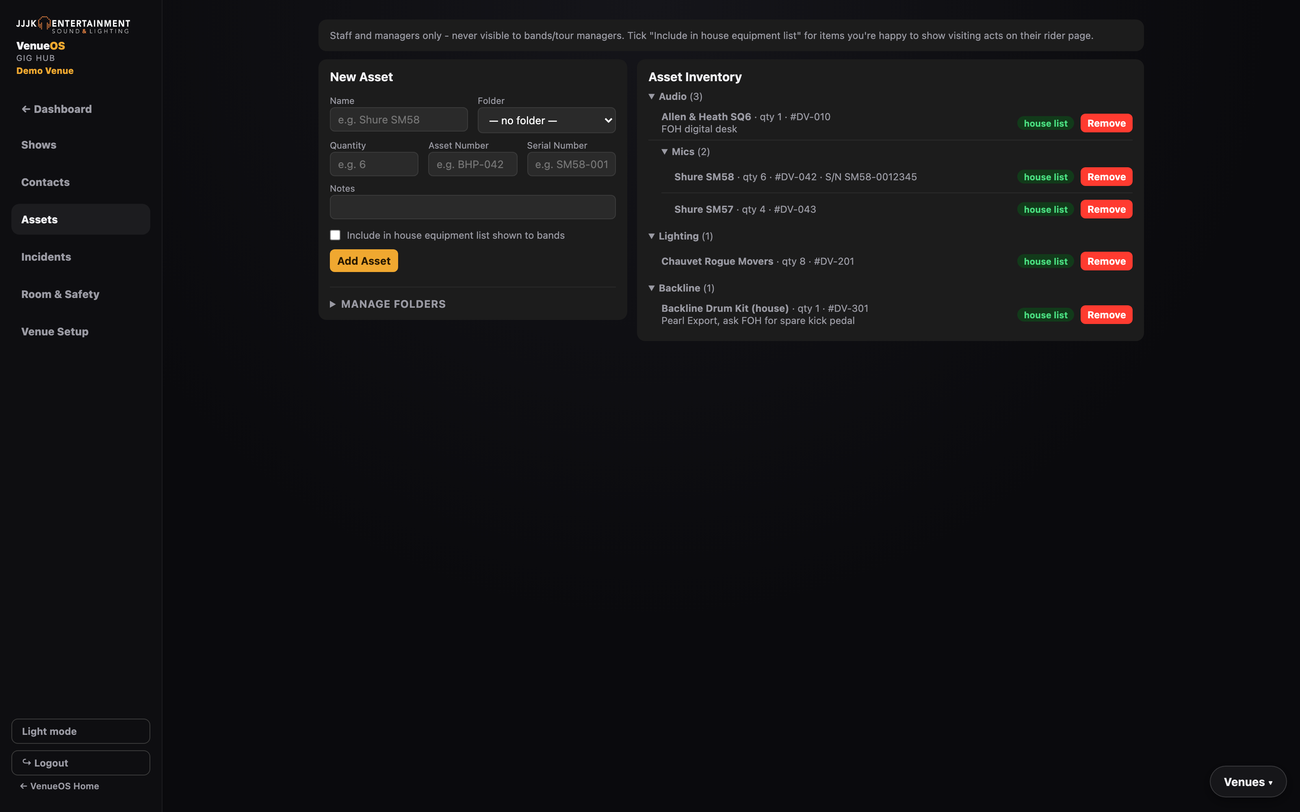Return to VenueOS Home

point(60,786)
